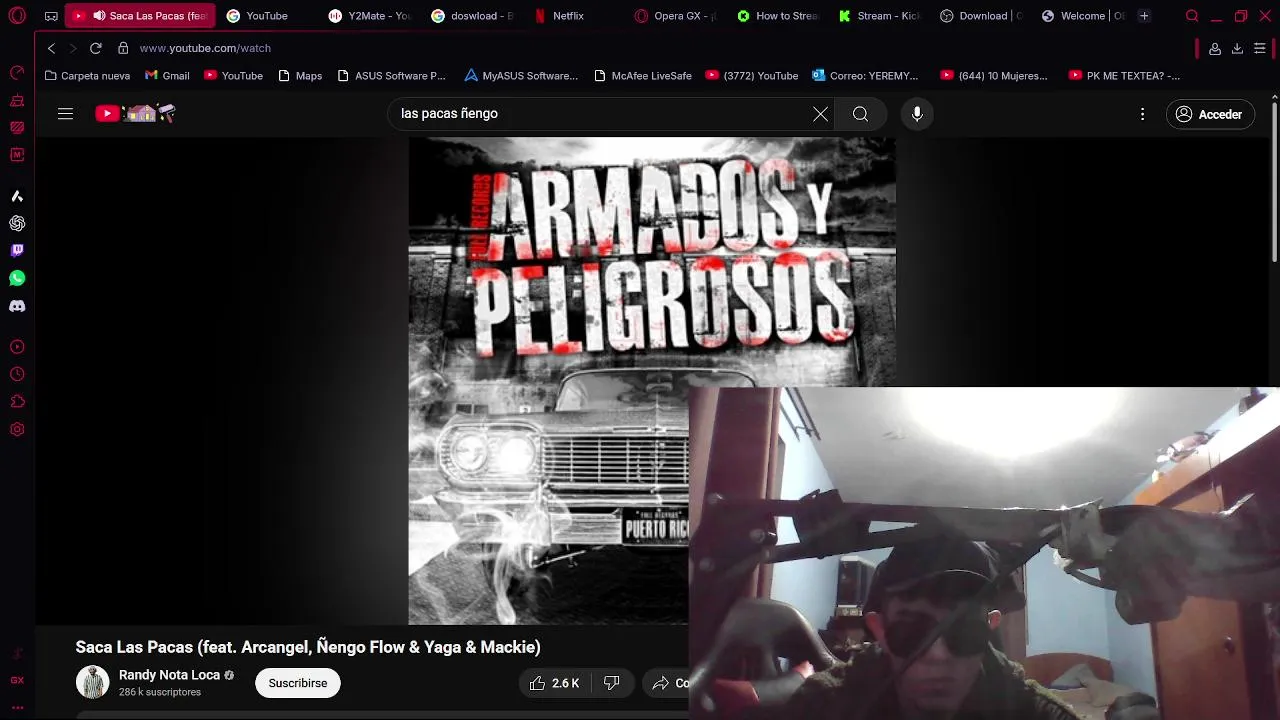Image resolution: width=1280 pixels, height=720 pixels.
Task: Open Discord icon in sidebar
Action: pyautogui.click(x=17, y=306)
